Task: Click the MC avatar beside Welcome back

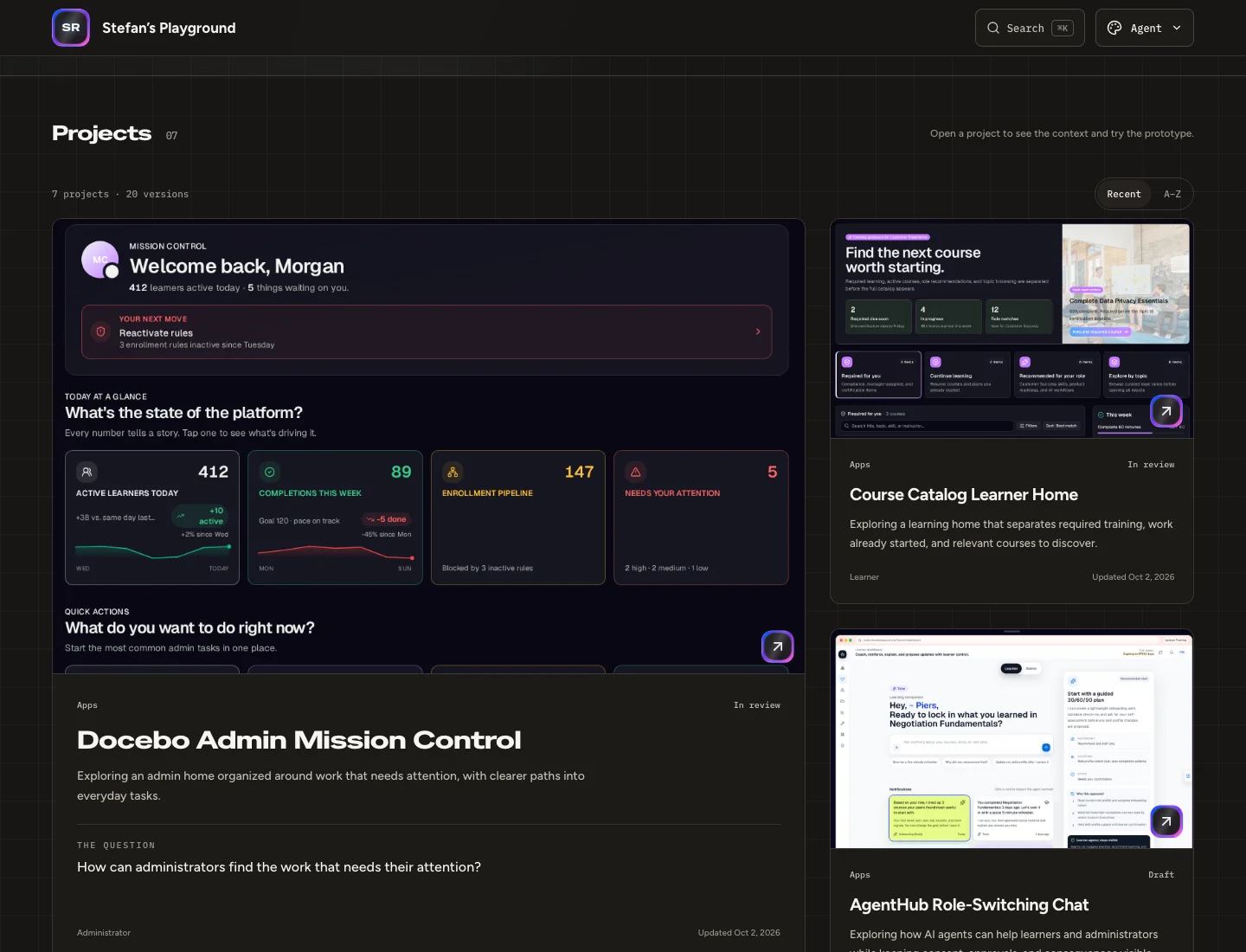Action: (x=100, y=260)
